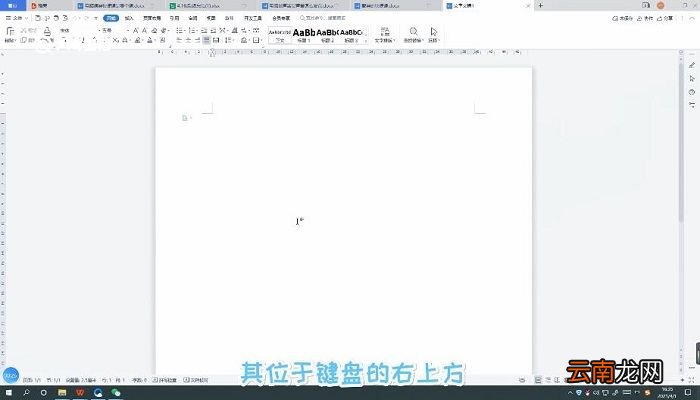
Task: Open the 文字排版 text layout dropdown
Action: pyautogui.click(x=385, y=35)
